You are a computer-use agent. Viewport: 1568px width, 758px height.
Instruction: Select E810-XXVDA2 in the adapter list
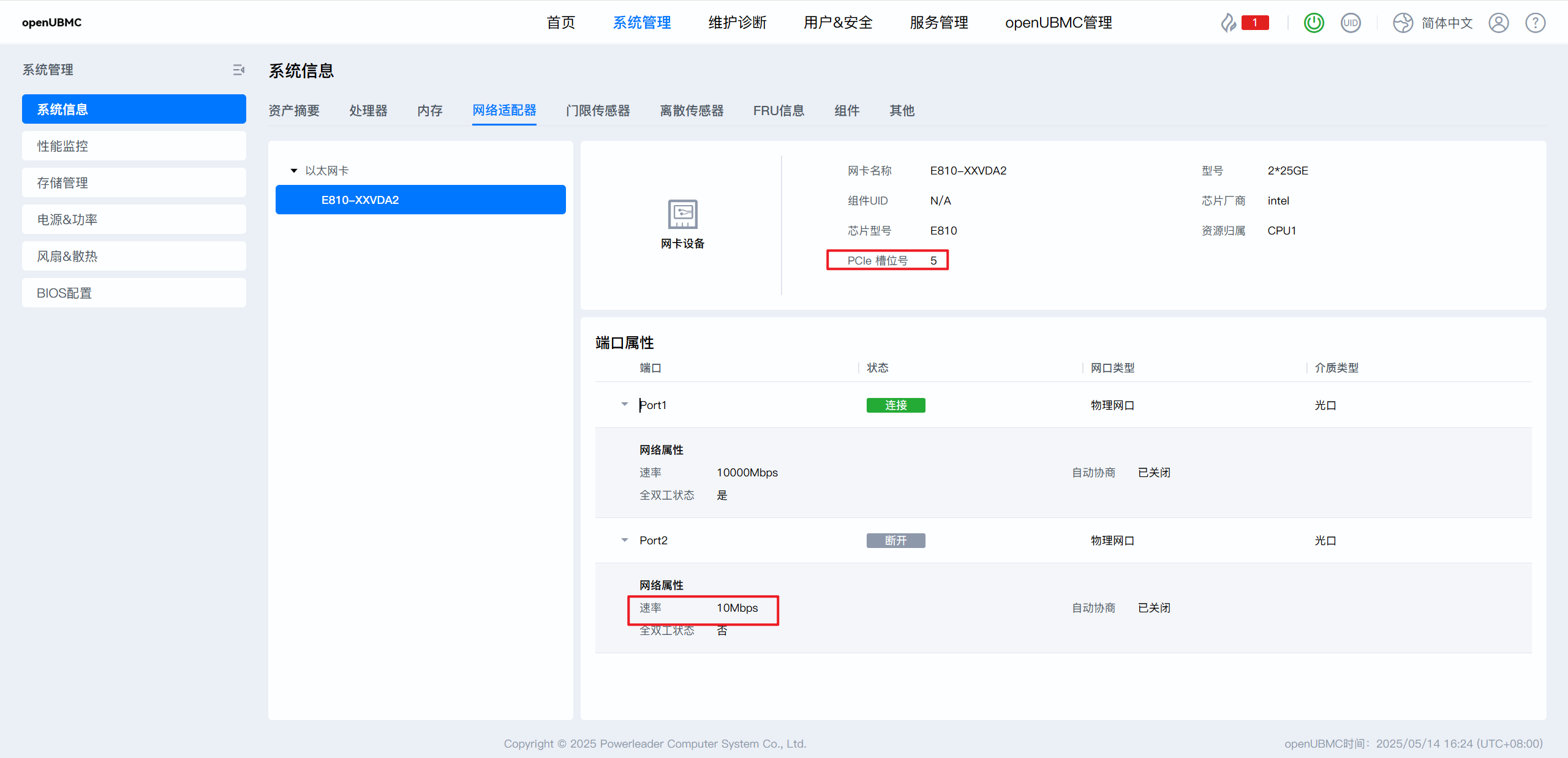click(x=420, y=200)
